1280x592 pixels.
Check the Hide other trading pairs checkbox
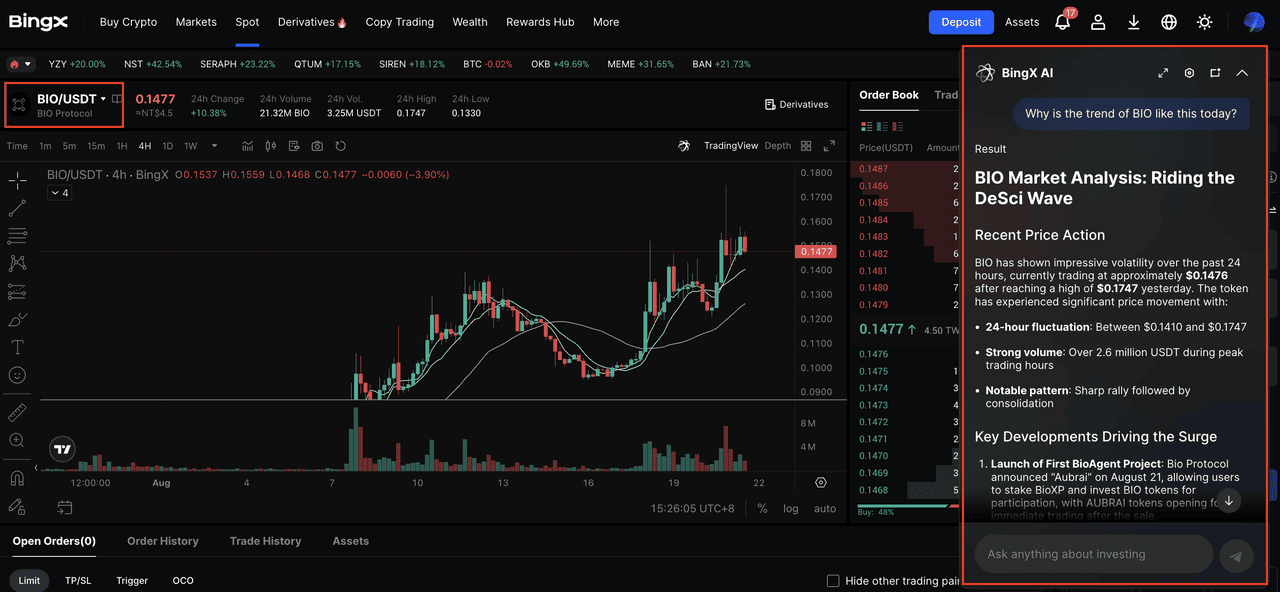tap(832, 580)
